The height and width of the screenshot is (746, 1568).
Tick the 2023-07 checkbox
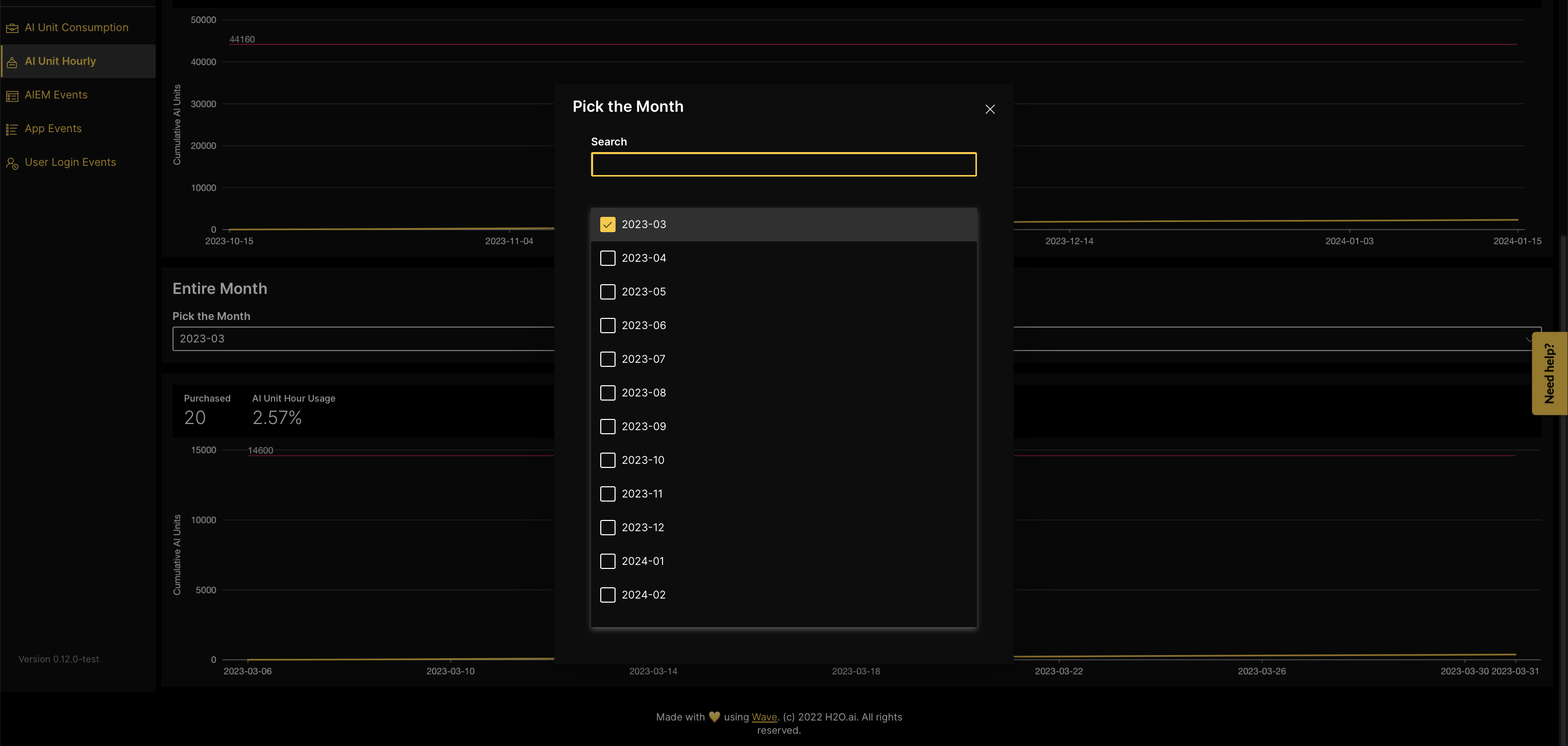[607, 359]
